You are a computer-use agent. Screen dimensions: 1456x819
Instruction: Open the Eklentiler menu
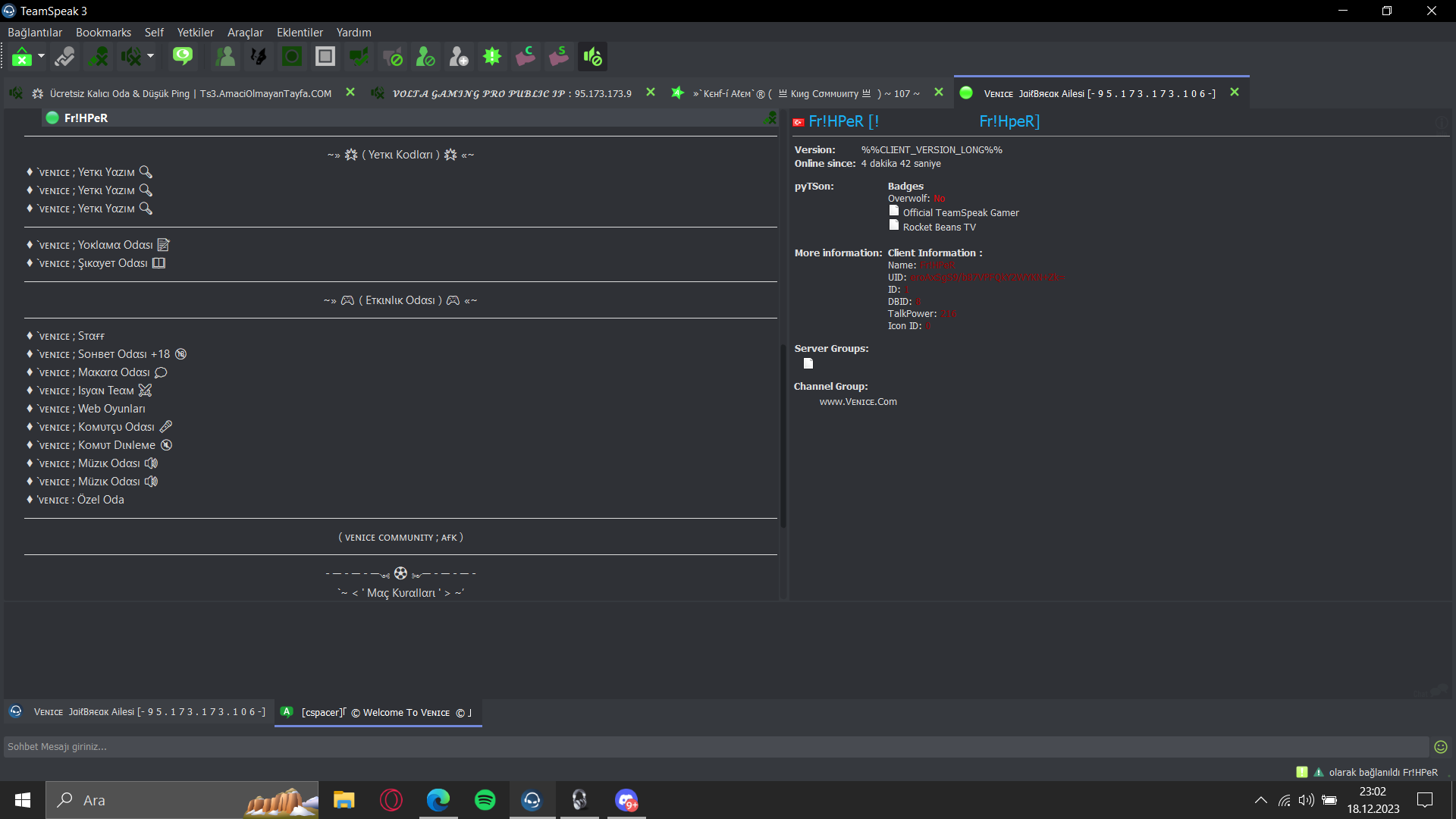[300, 33]
